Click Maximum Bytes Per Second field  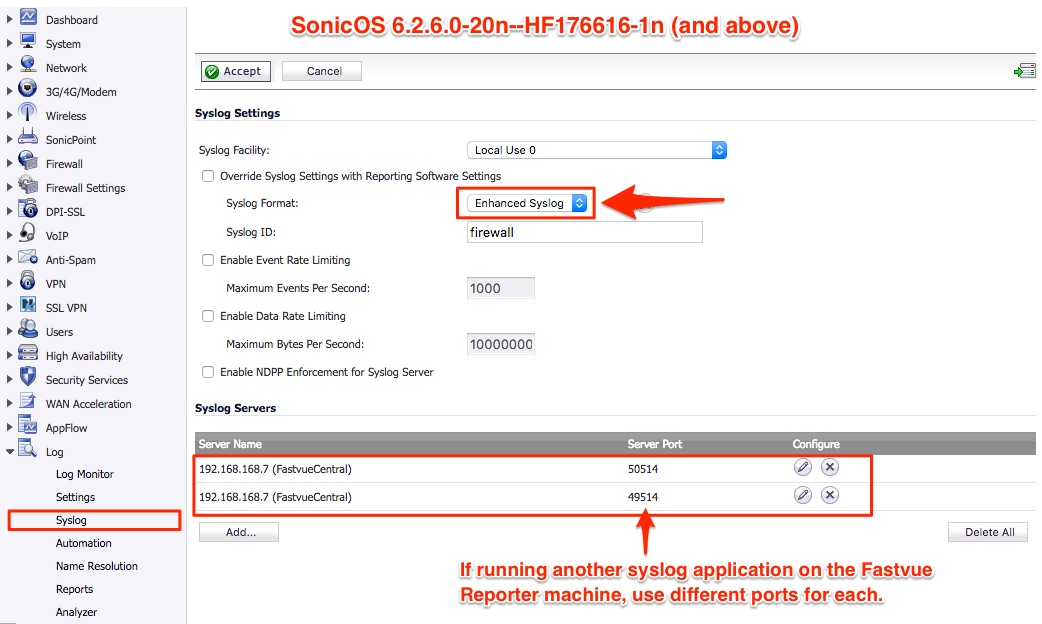(x=500, y=344)
